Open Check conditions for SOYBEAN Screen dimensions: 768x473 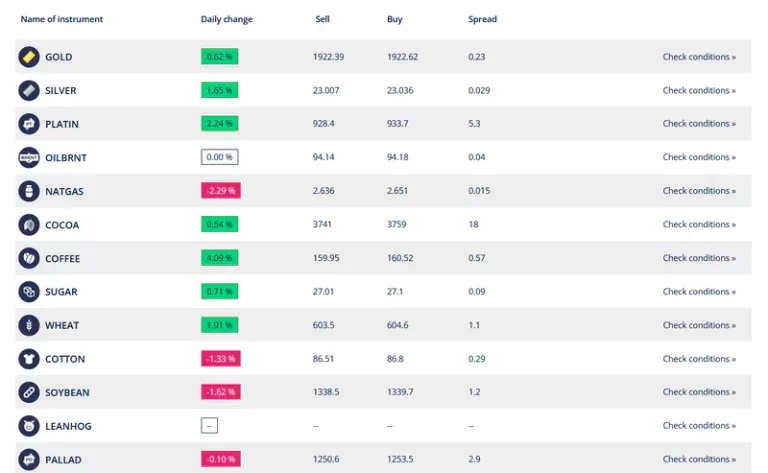coord(699,392)
